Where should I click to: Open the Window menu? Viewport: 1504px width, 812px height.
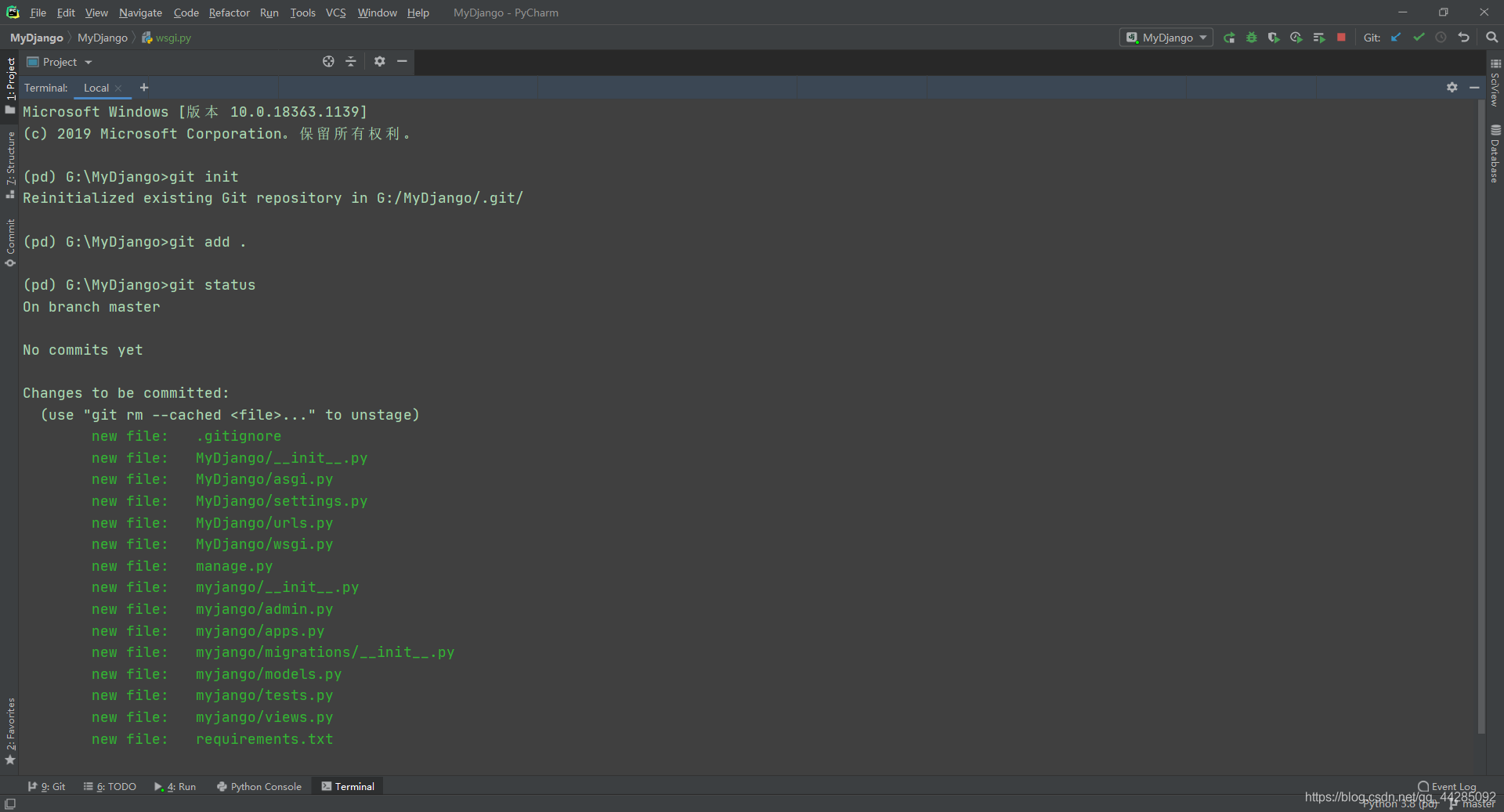378,13
